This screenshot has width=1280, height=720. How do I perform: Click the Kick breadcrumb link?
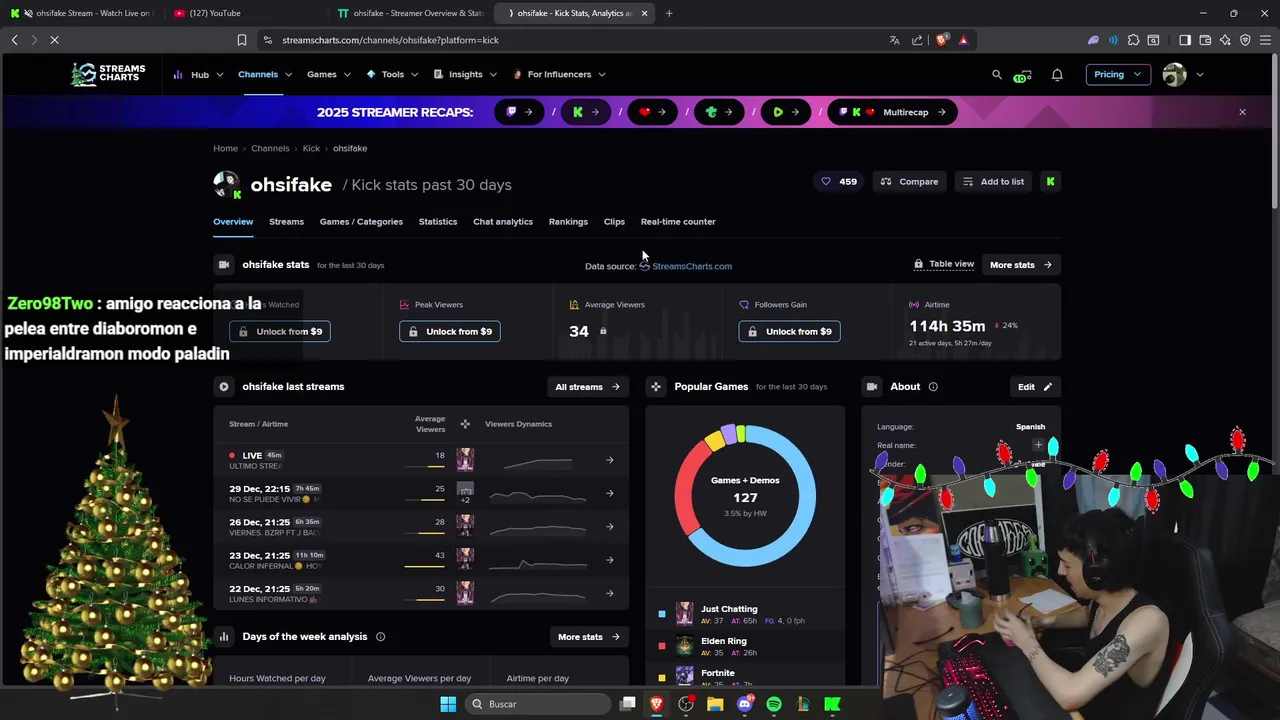point(311,149)
